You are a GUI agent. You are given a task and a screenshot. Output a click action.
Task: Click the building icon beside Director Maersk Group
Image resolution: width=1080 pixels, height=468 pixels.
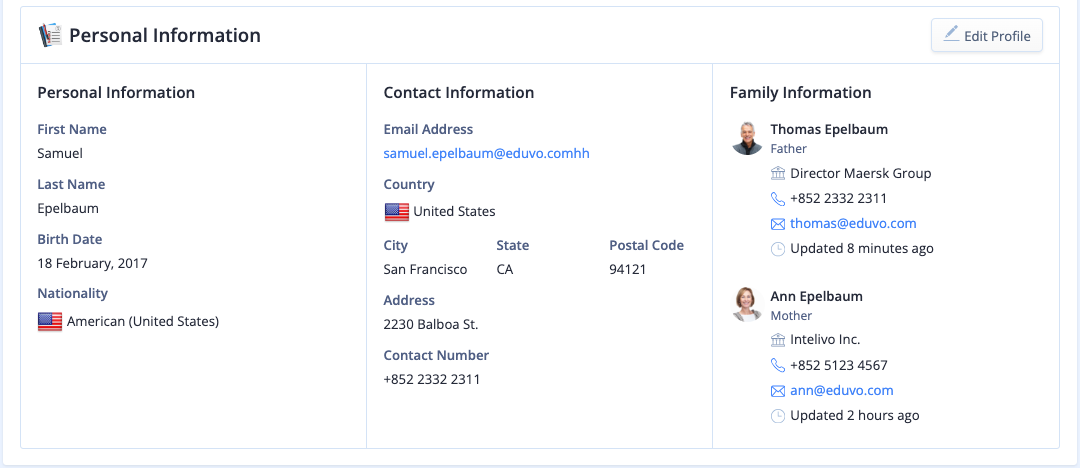click(778, 174)
